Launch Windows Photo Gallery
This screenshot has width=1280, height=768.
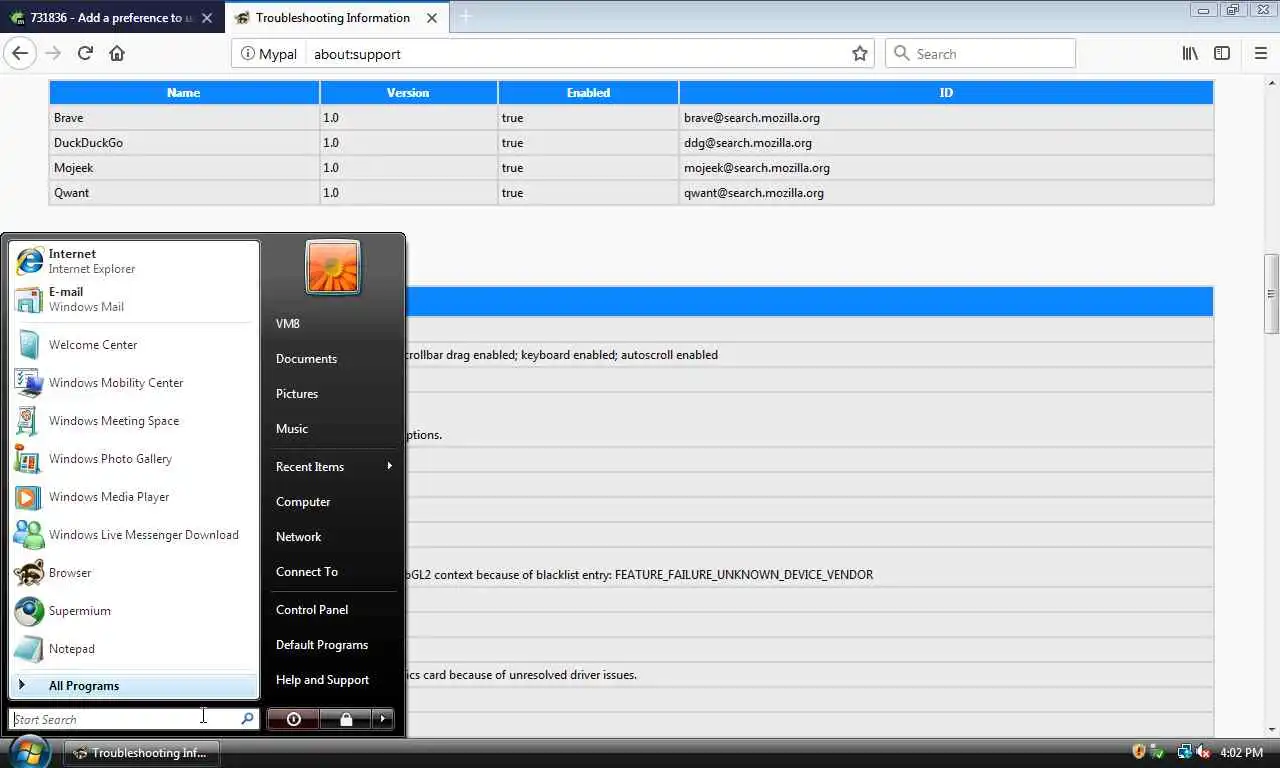(134, 459)
